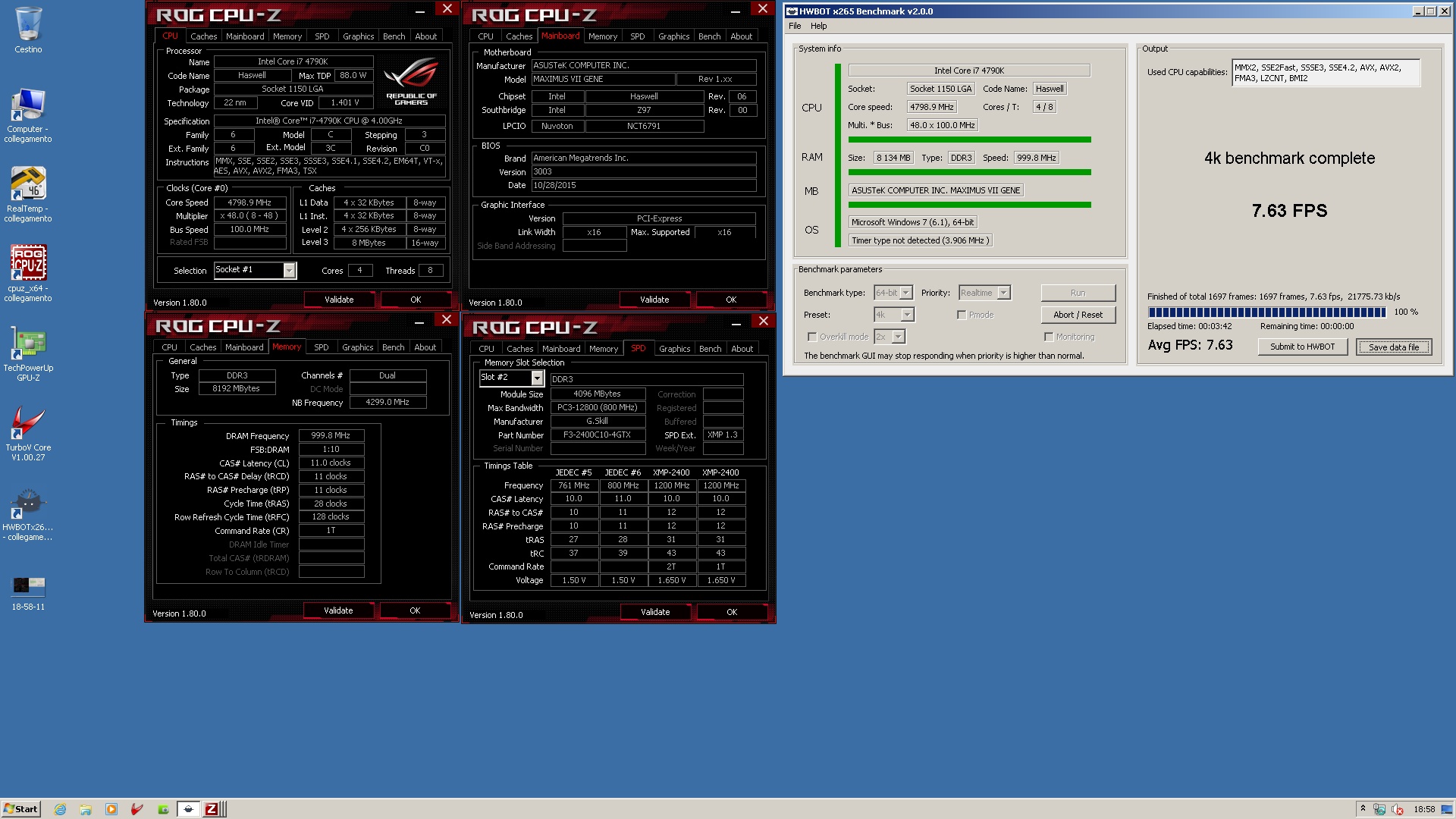The height and width of the screenshot is (819, 1456).
Task: Open the TechPowerUp GPU-Z desktop icon
Action: [28, 354]
